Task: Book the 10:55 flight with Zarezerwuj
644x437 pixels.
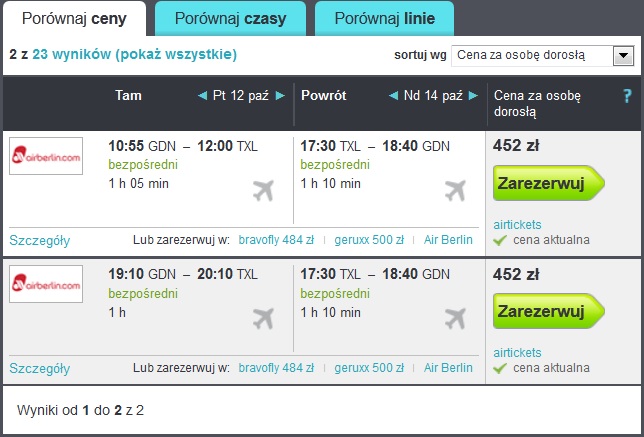Action: (x=548, y=183)
